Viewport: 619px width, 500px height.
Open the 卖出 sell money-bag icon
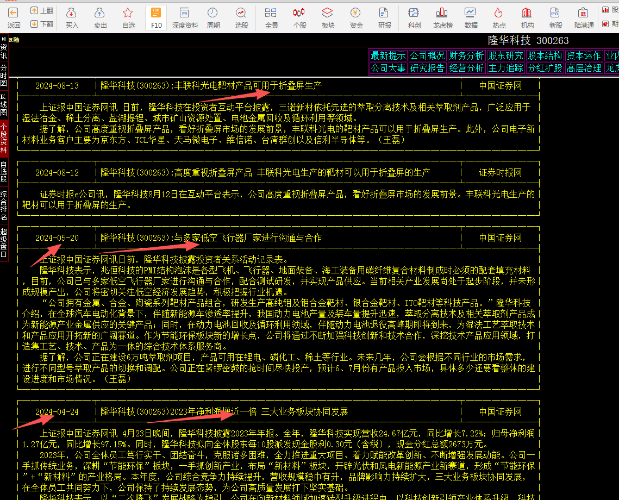[100, 13]
